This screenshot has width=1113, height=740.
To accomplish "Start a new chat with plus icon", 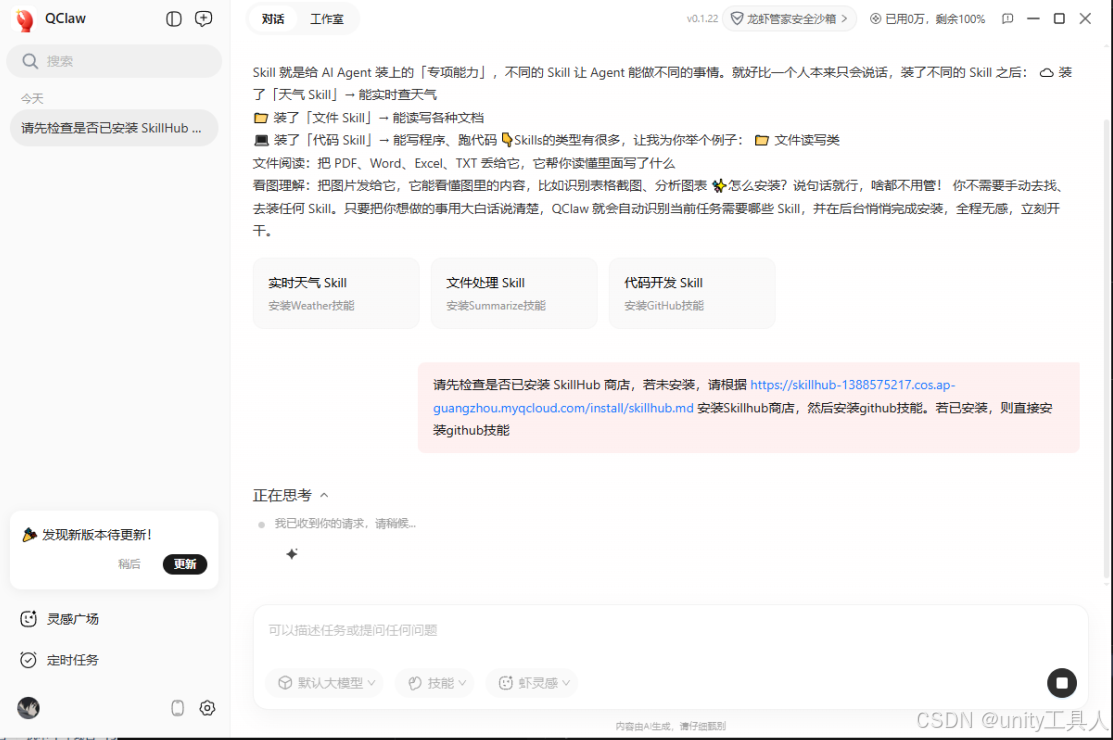I will [x=204, y=19].
